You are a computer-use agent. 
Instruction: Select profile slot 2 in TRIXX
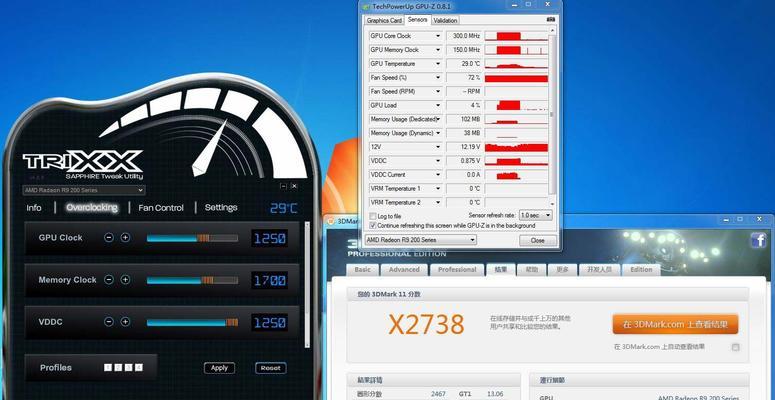(118, 367)
